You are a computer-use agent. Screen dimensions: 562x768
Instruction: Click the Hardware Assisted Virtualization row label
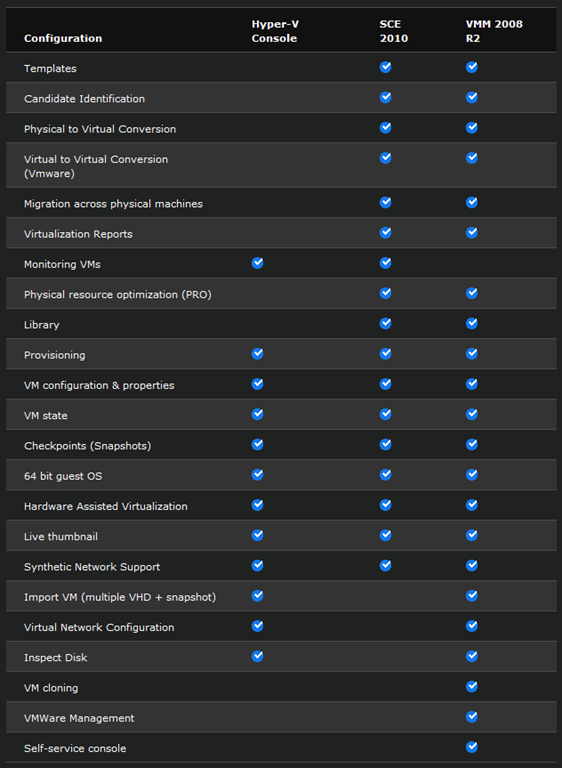coord(106,506)
